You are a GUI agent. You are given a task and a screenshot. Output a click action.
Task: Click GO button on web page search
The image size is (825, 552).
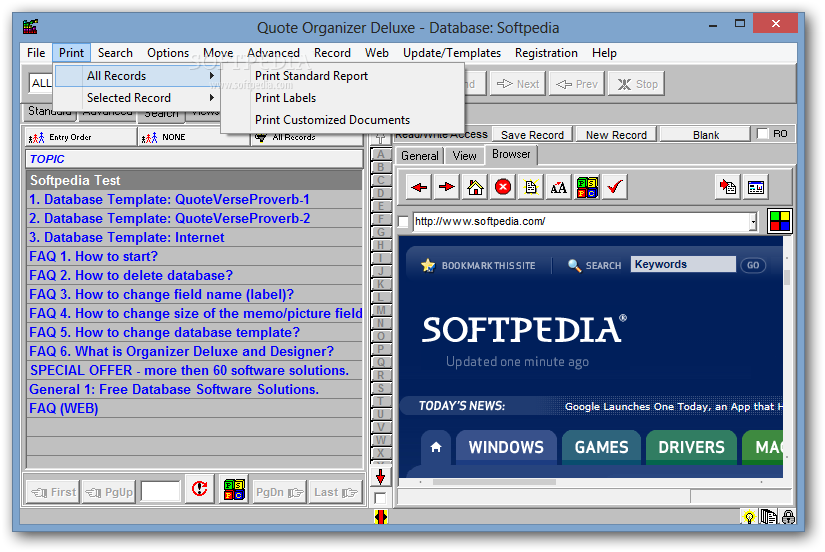[753, 265]
